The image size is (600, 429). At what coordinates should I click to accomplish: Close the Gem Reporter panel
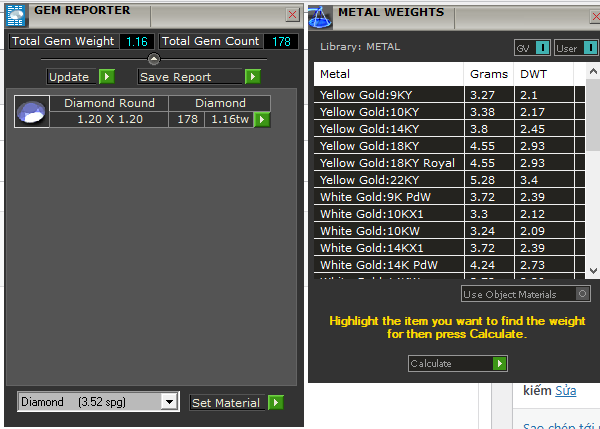pos(292,14)
